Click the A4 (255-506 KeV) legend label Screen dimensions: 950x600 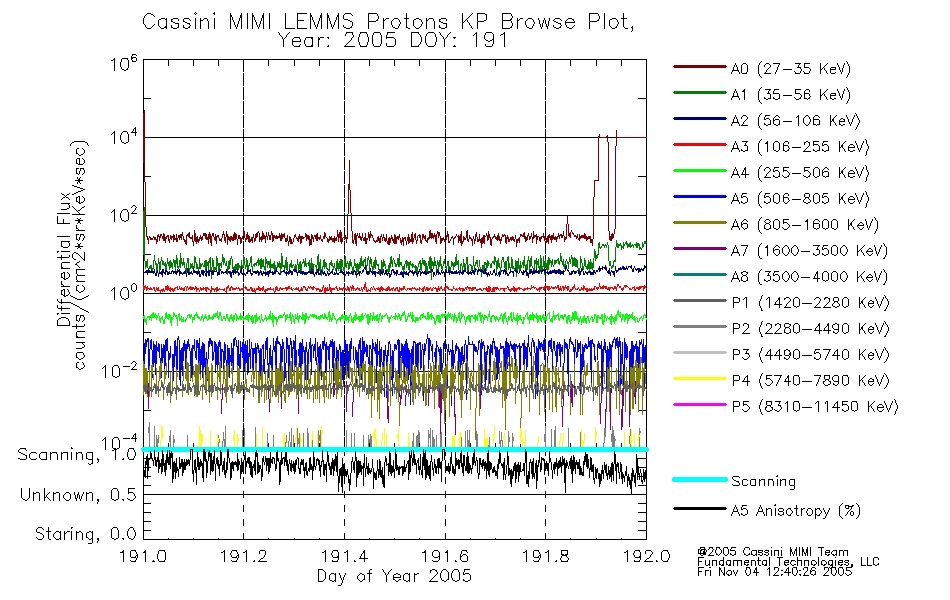point(800,173)
